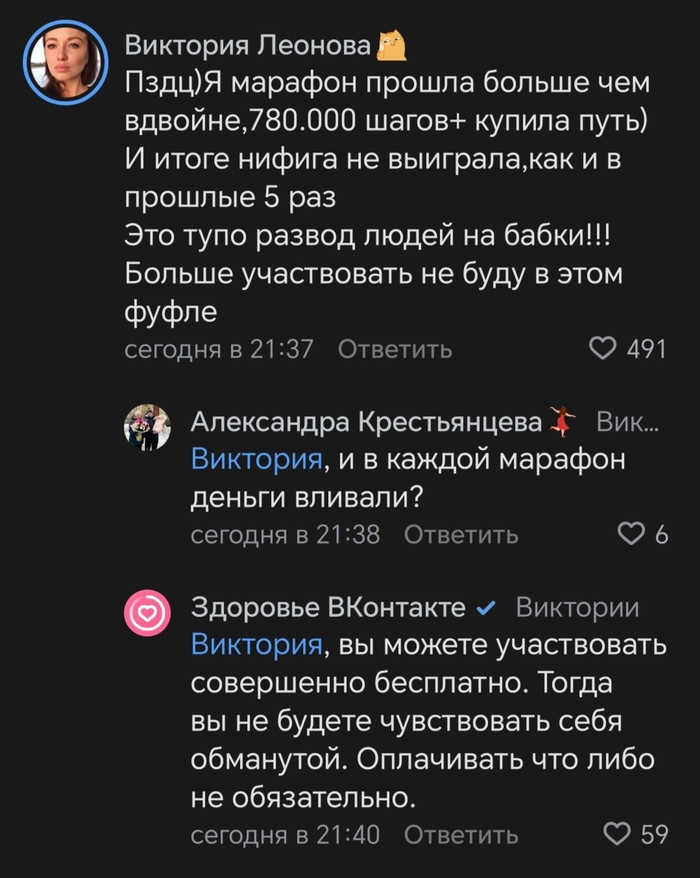
Task: Reply to Виктория Леонова's comment
Action: pos(394,349)
